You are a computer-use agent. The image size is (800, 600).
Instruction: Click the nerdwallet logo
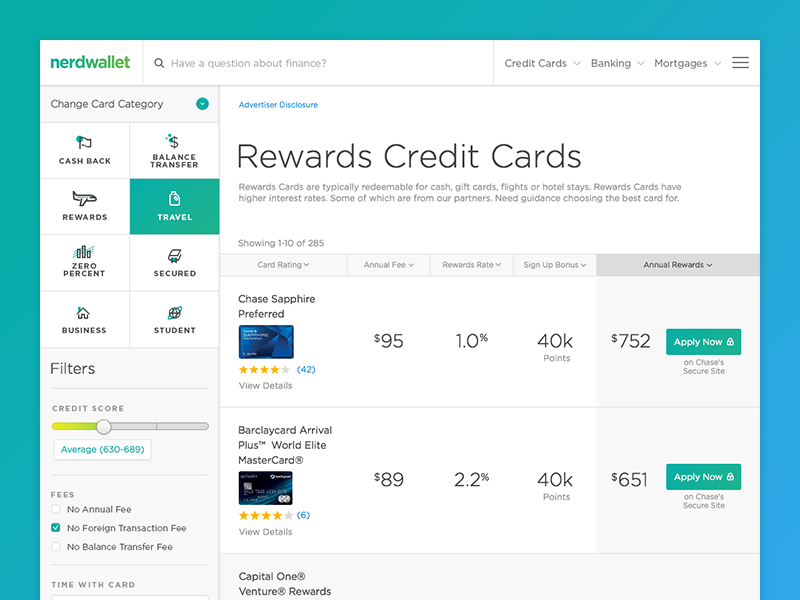point(90,62)
